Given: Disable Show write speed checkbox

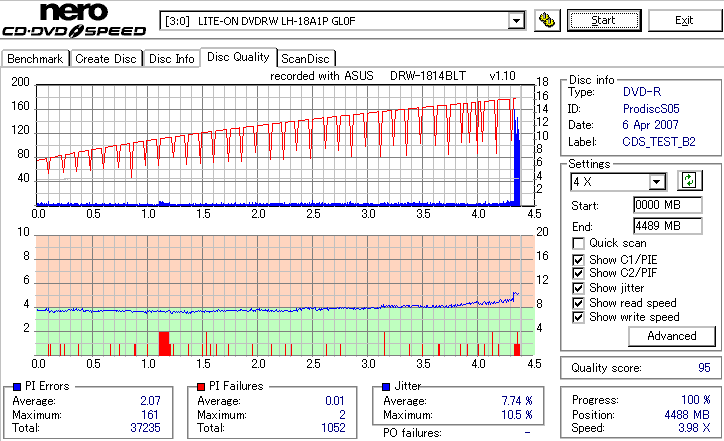Looking at the screenshot, I should 578,317.
